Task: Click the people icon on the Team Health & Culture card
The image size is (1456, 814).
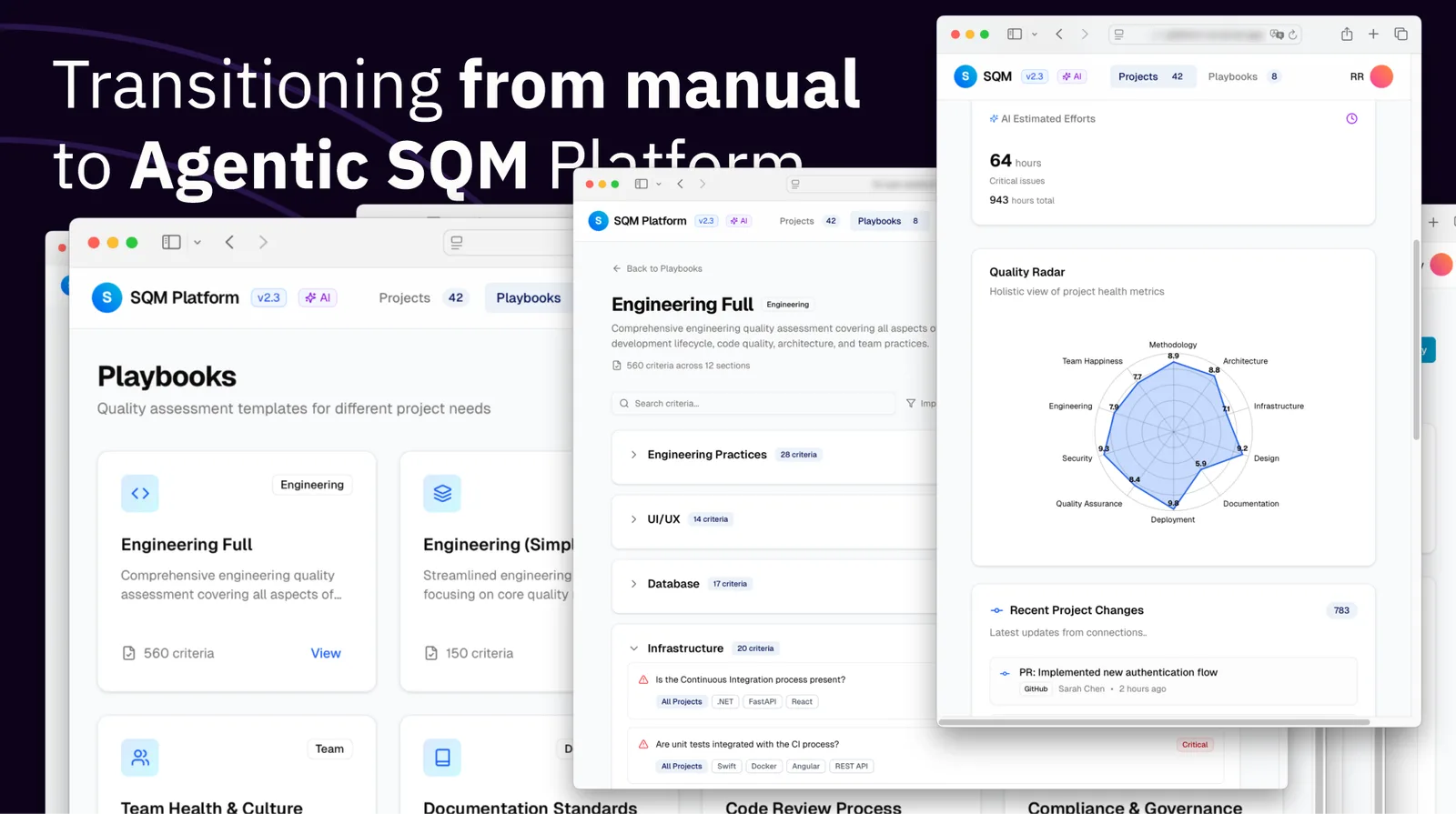Action: pyautogui.click(x=140, y=757)
